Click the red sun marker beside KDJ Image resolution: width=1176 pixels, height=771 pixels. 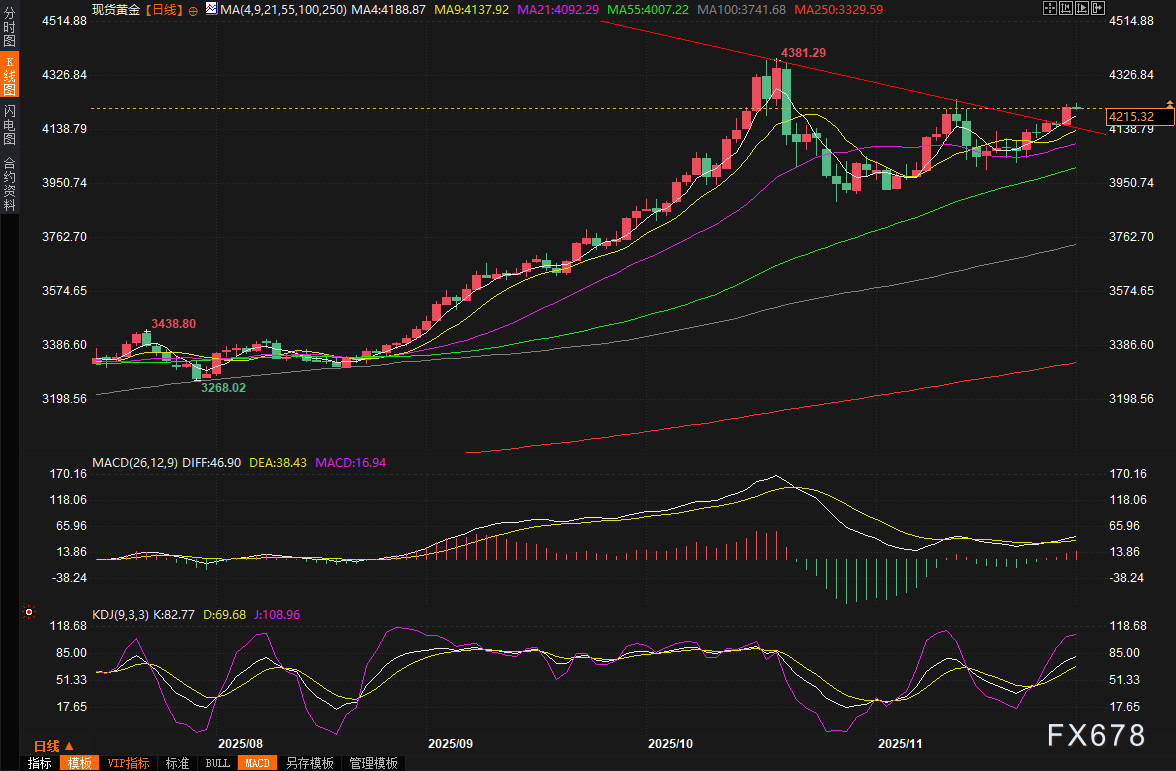click(x=29, y=611)
